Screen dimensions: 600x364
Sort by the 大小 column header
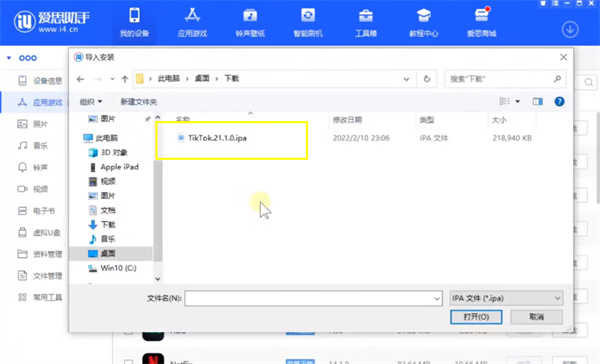pos(499,120)
